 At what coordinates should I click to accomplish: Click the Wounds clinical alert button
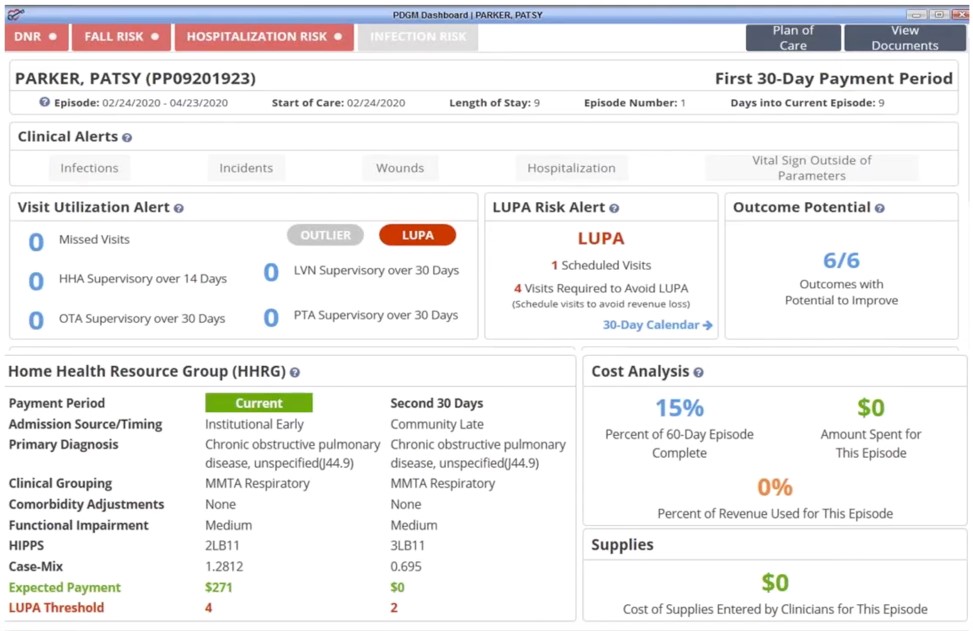point(400,168)
